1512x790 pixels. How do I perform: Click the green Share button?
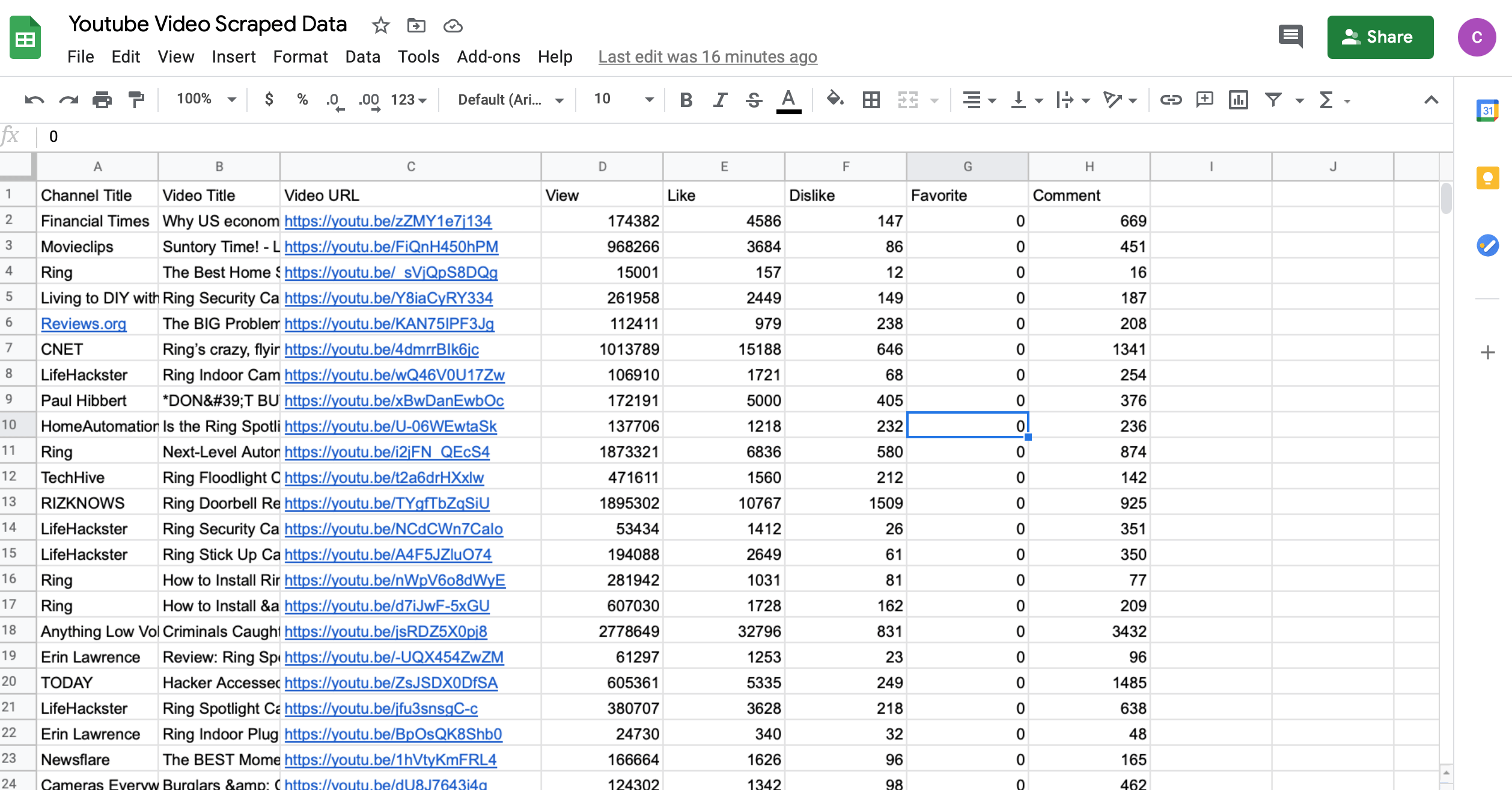(x=1380, y=37)
